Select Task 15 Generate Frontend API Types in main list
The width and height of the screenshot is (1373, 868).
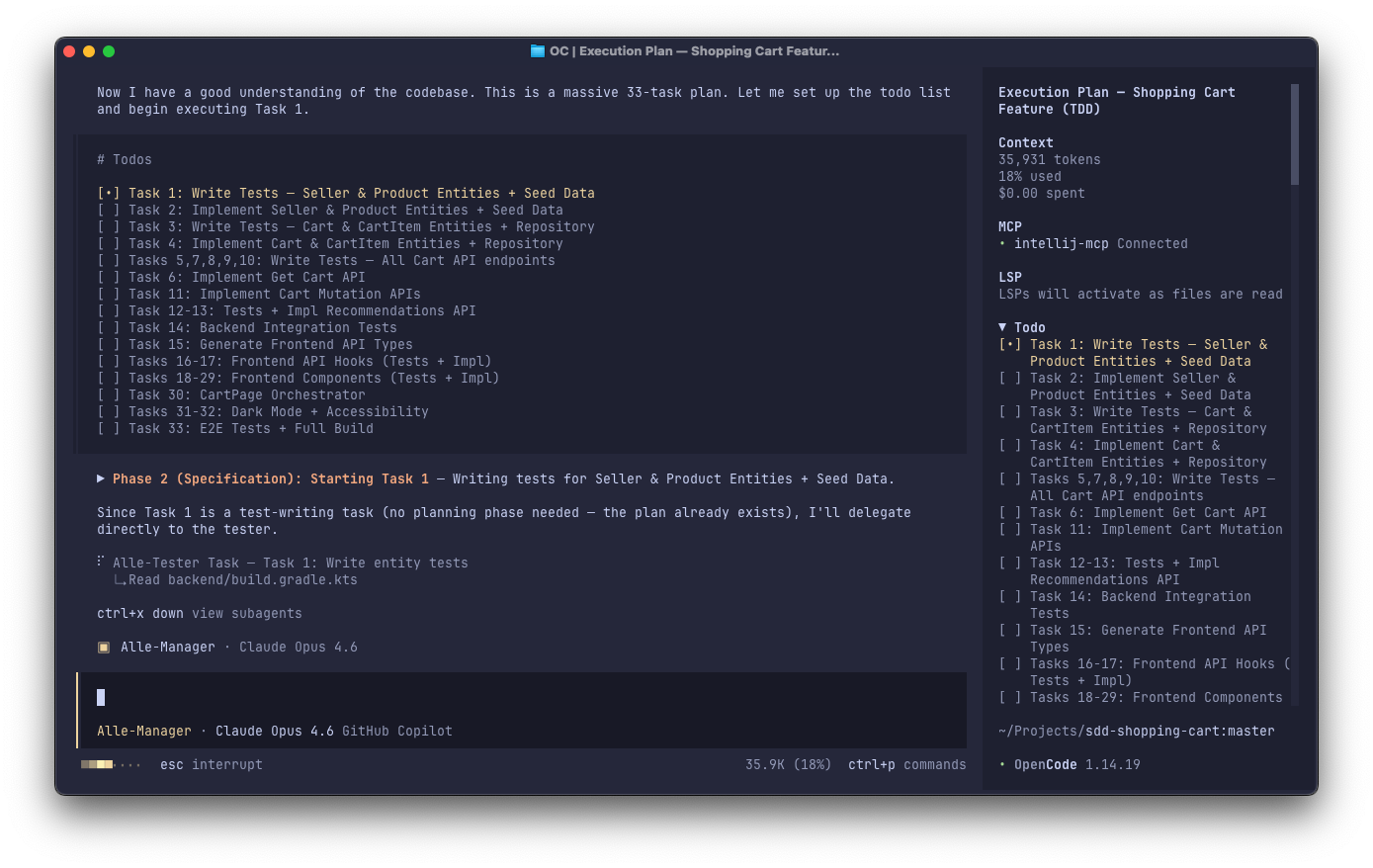click(x=255, y=345)
